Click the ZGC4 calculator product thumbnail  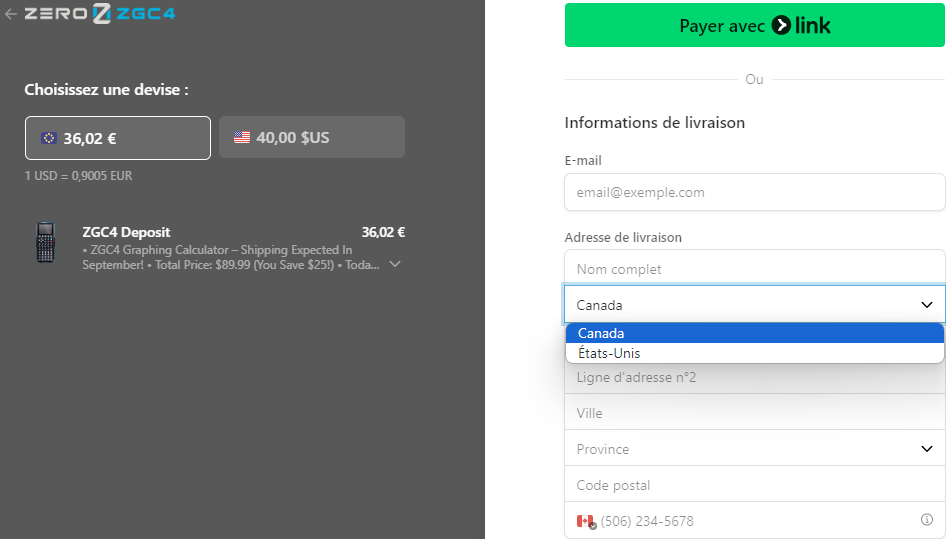point(45,242)
